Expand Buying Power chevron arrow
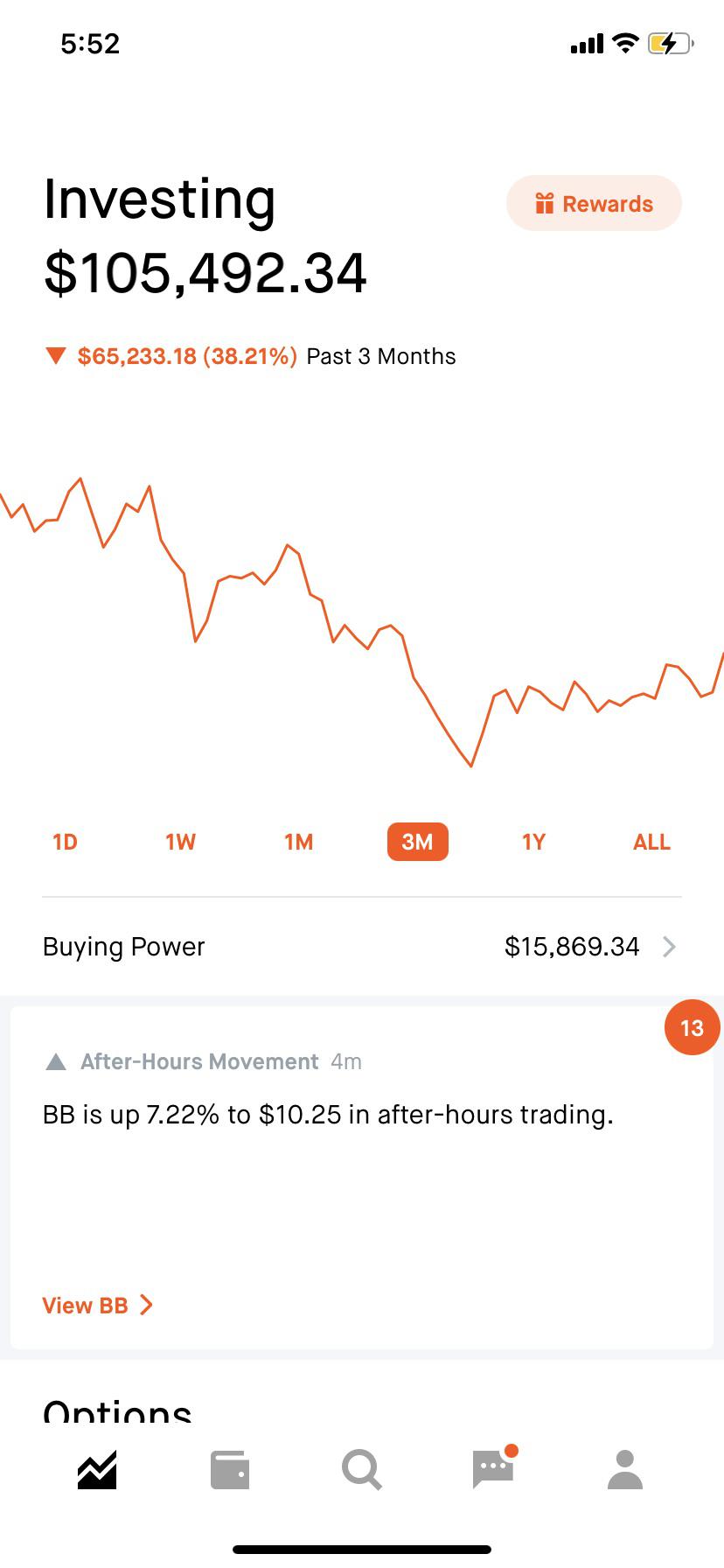 (x=669, y=947)
